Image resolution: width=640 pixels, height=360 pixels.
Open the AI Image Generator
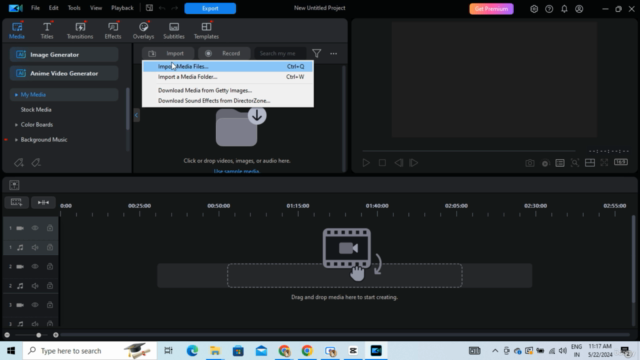tap(64, 55)
